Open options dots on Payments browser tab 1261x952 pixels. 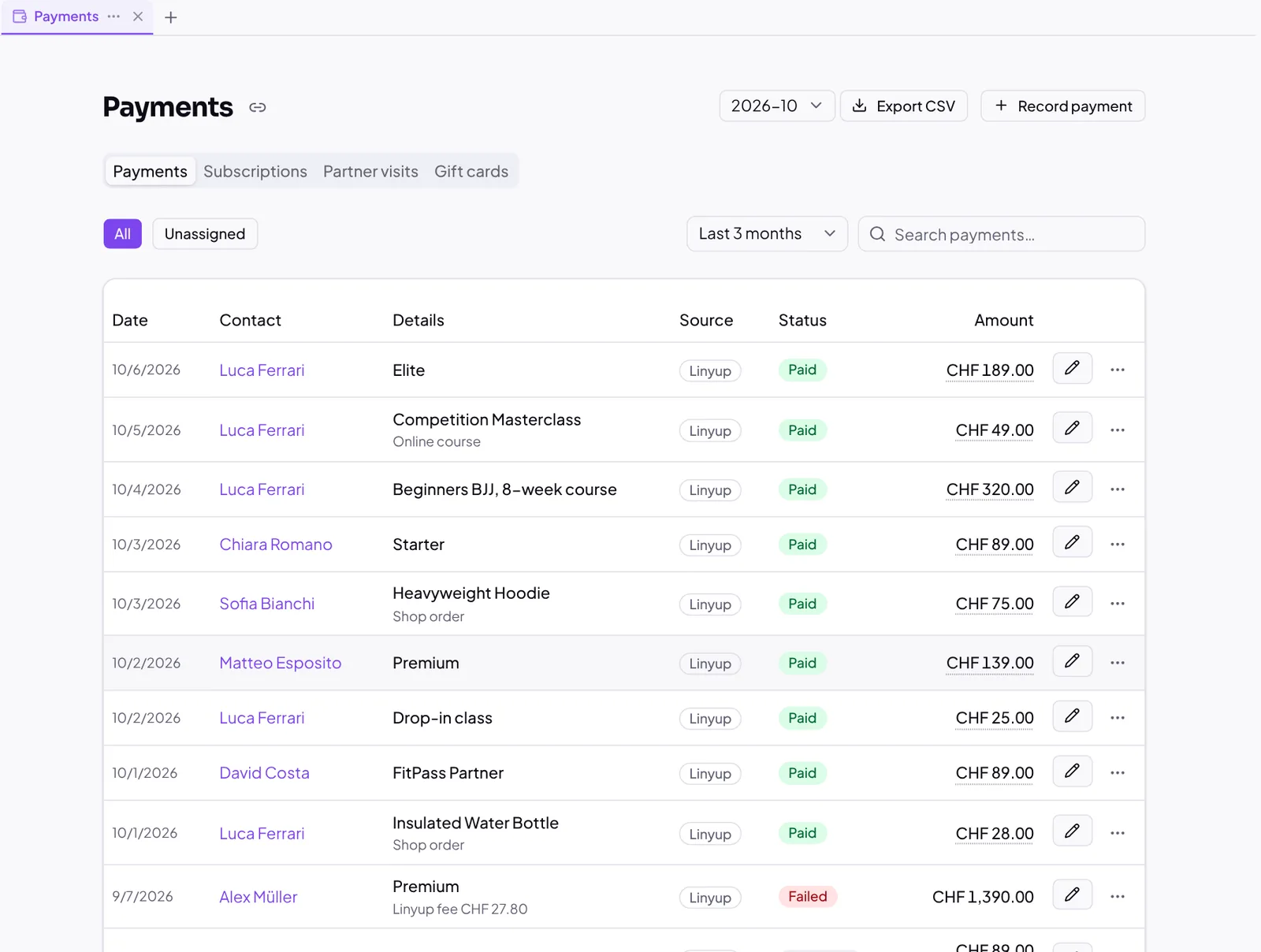point(114,17)
